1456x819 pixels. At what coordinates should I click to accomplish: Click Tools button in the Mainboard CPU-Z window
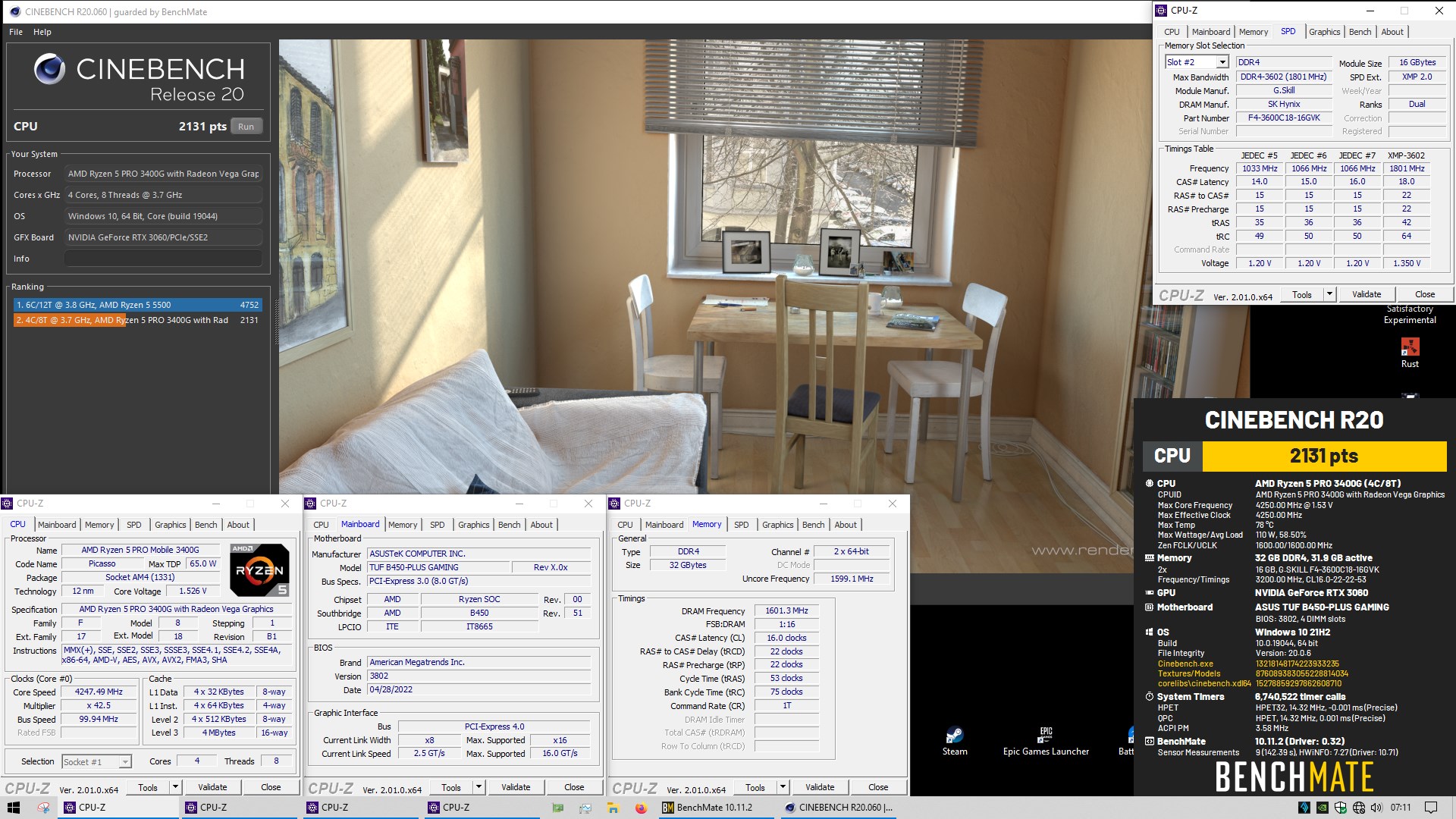(451, 787)
